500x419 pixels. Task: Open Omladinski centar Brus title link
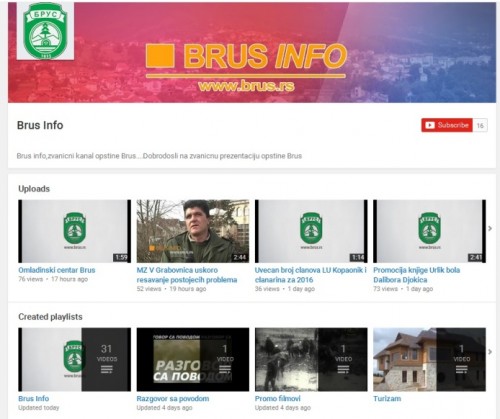pyautogui.click(x=57, y=270)
